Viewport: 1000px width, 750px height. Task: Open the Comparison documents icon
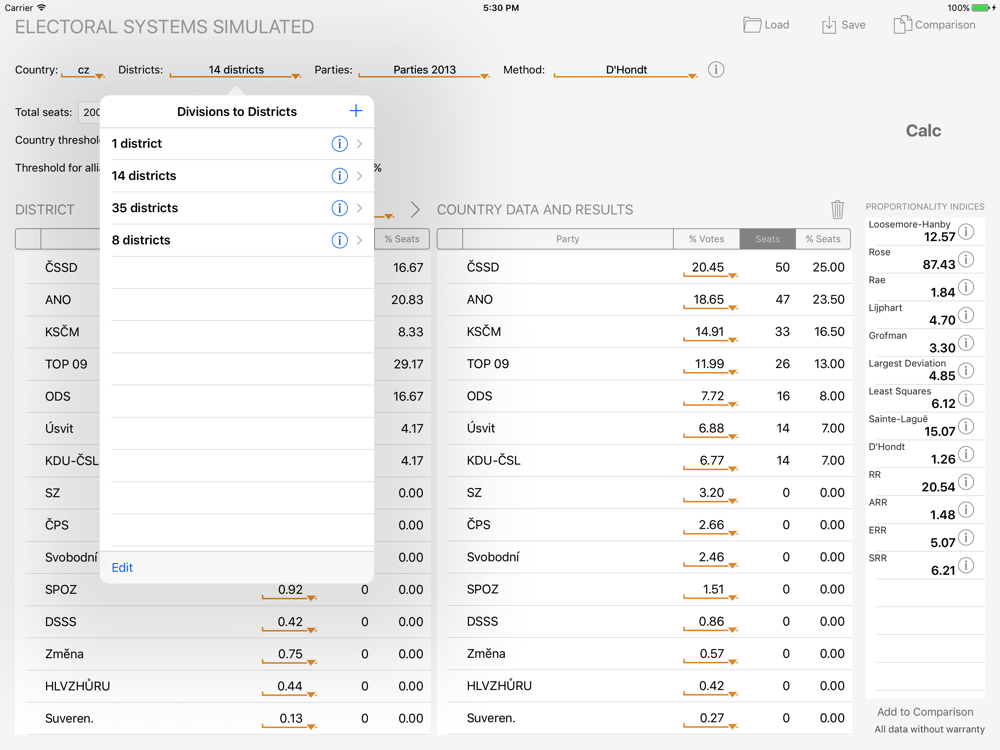coord(902,25)
